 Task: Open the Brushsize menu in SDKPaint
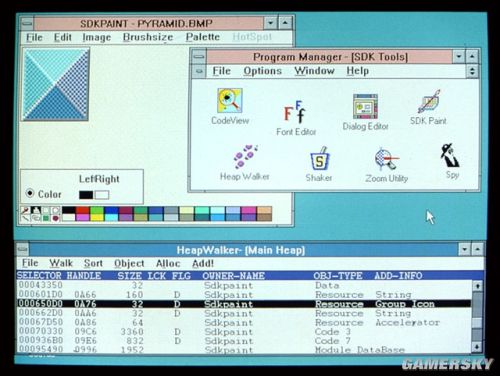click(x=148, y=37)
